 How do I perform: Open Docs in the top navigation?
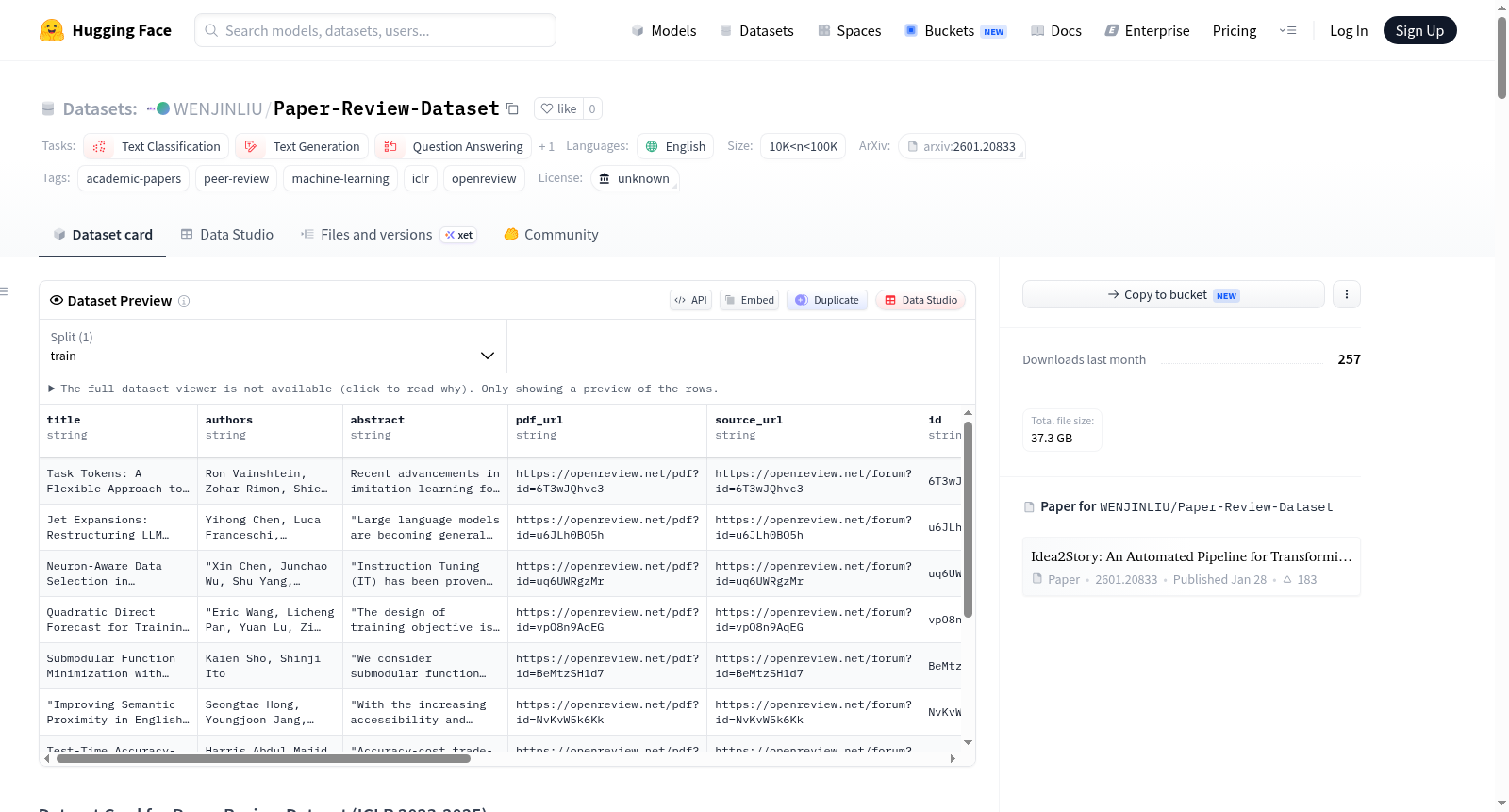point(1055,30)
